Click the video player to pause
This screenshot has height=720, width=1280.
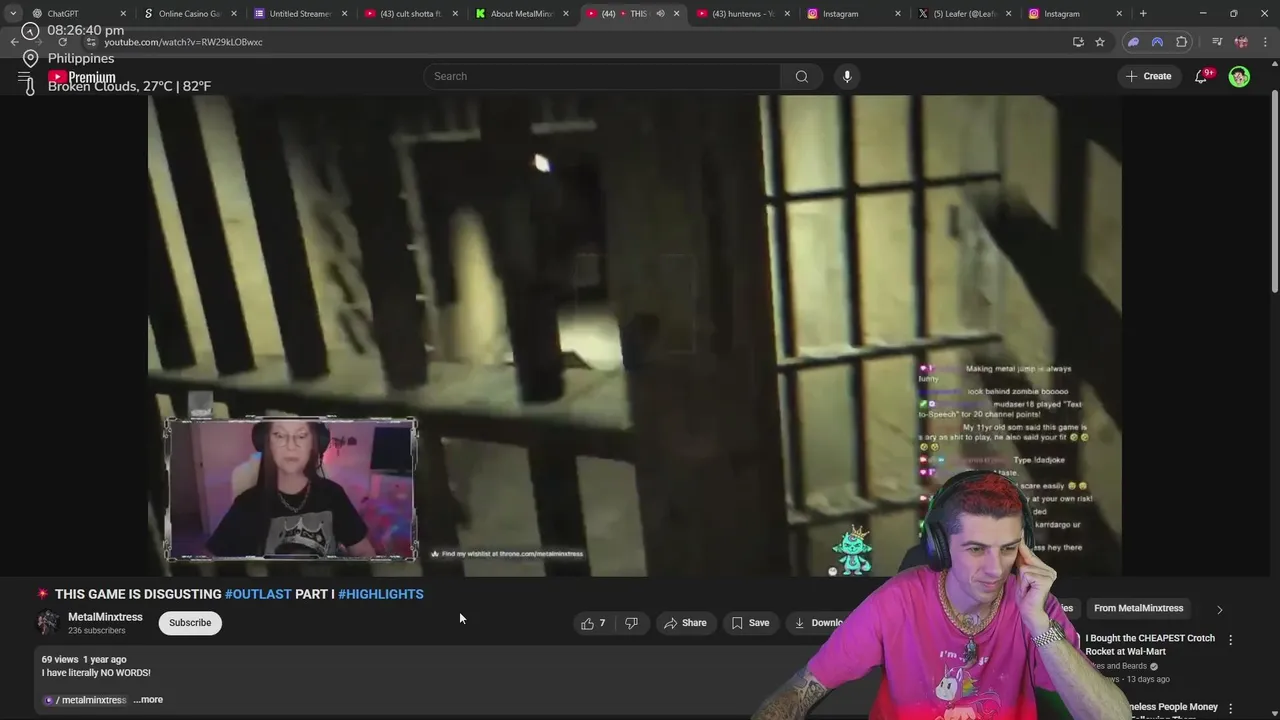tap(634, 335)
